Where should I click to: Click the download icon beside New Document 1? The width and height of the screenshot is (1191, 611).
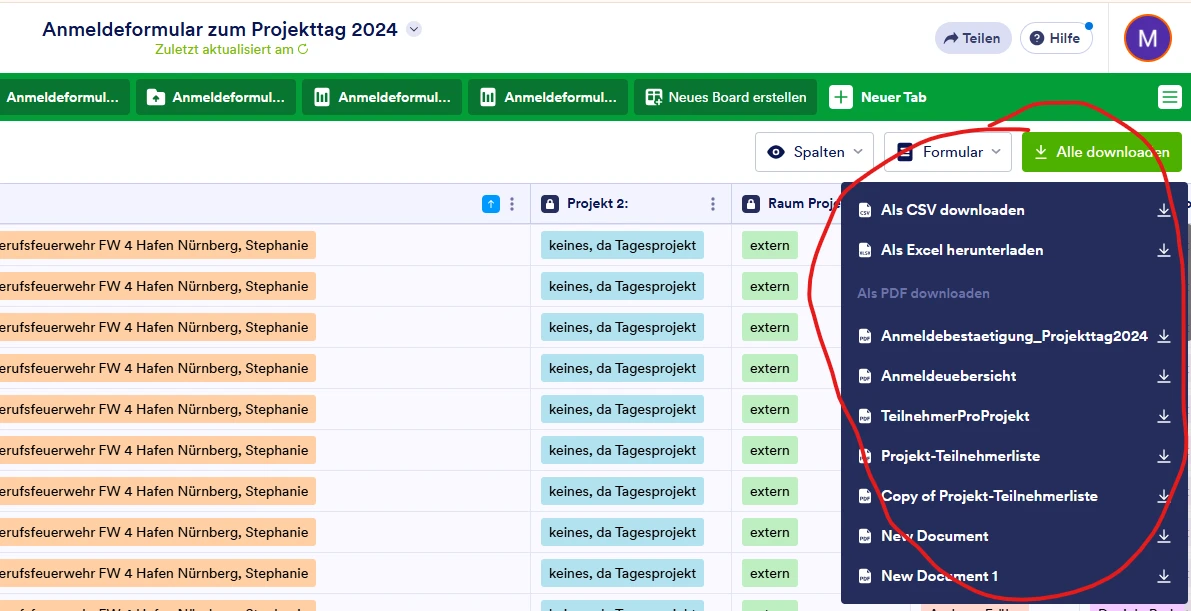click(1163, 576)
